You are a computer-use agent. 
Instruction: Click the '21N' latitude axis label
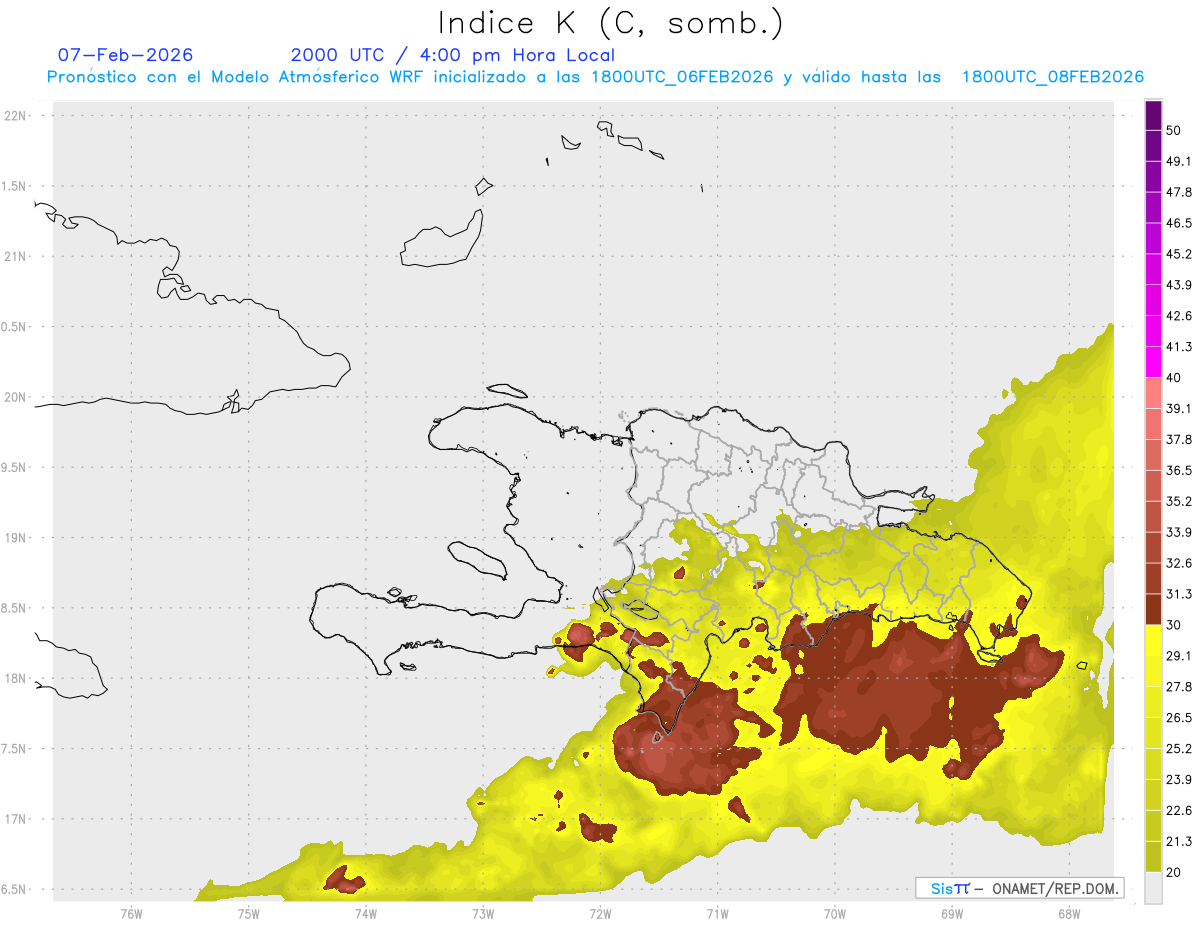pyautogui.click(x=16, y=256)
